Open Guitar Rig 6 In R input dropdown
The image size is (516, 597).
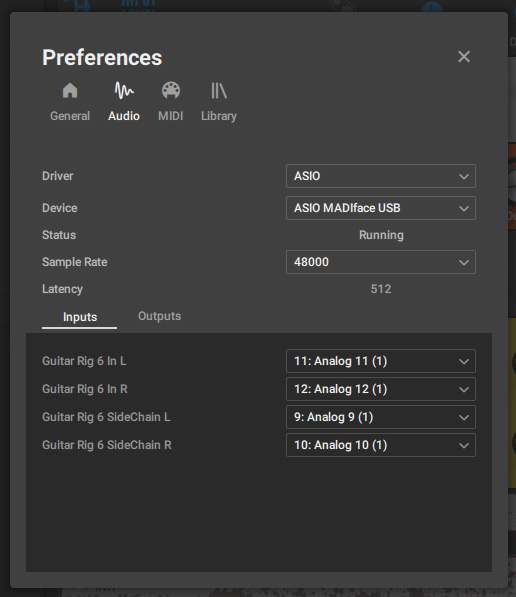(x=381, y=389)
